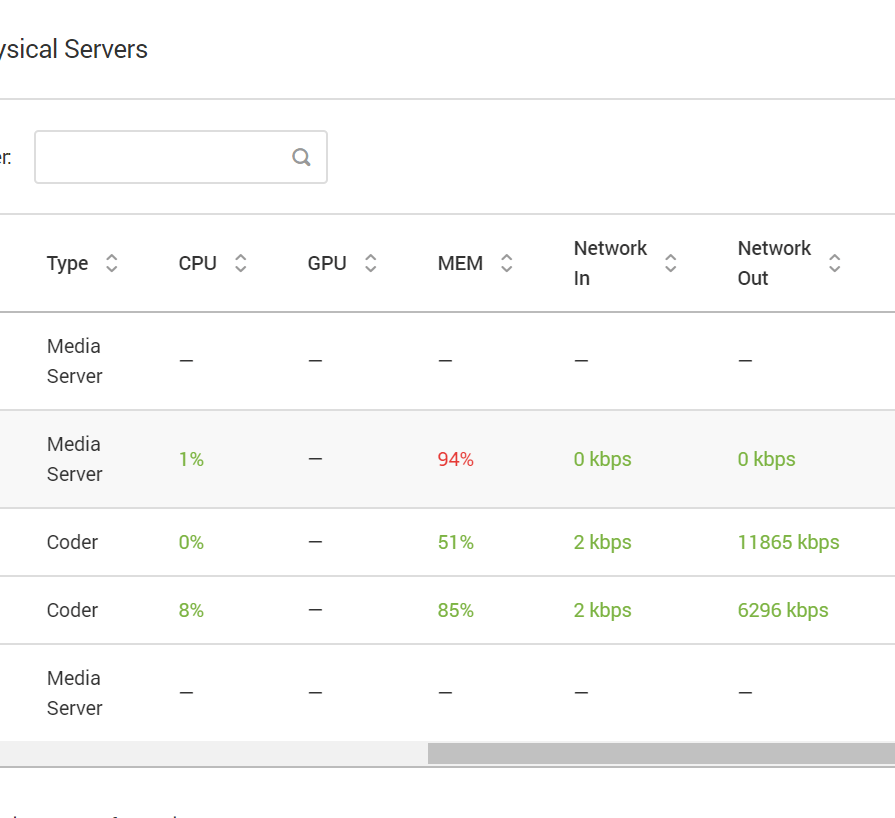This screenshot has height=818, width=895.
Task: Click the red 94% memory value
Action: pos(455,459)
